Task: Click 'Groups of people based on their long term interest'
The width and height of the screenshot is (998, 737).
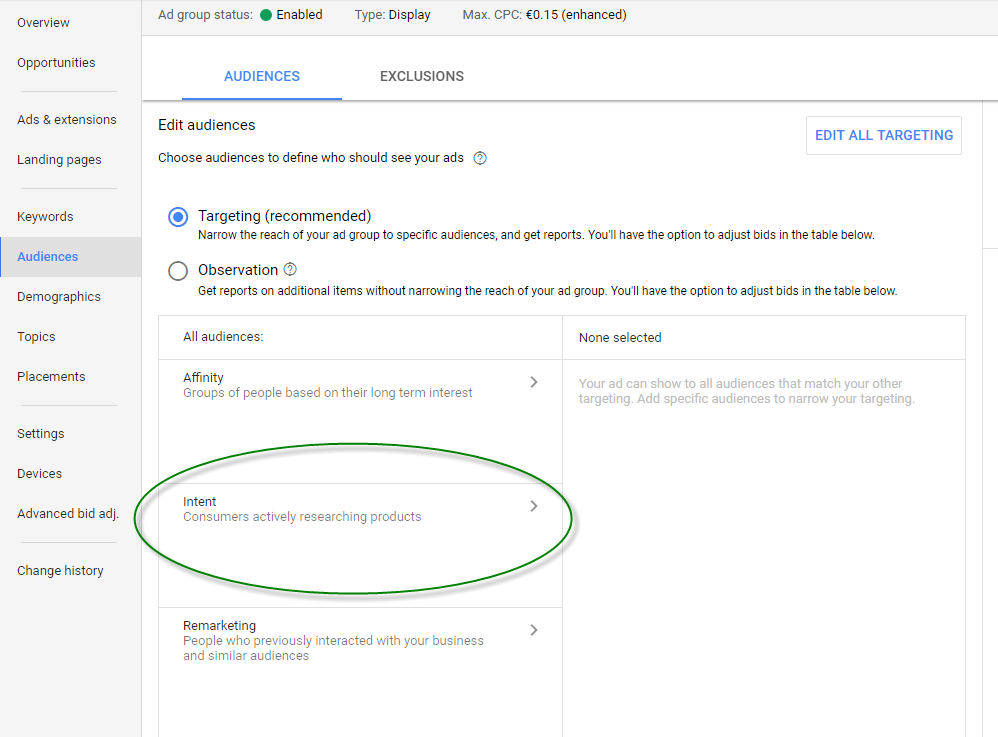Action: point(328,393)
